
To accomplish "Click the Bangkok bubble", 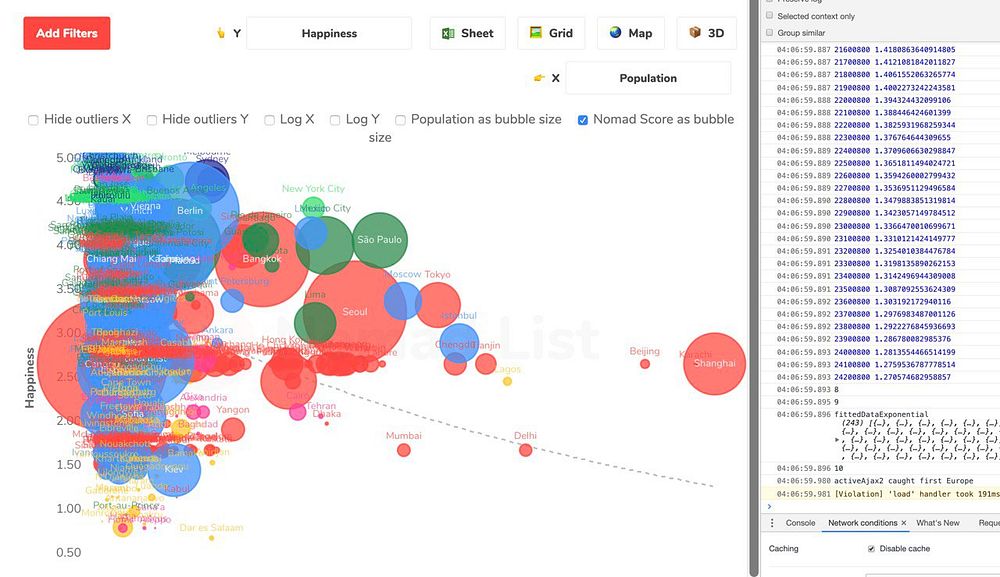I will pos(262,259).
